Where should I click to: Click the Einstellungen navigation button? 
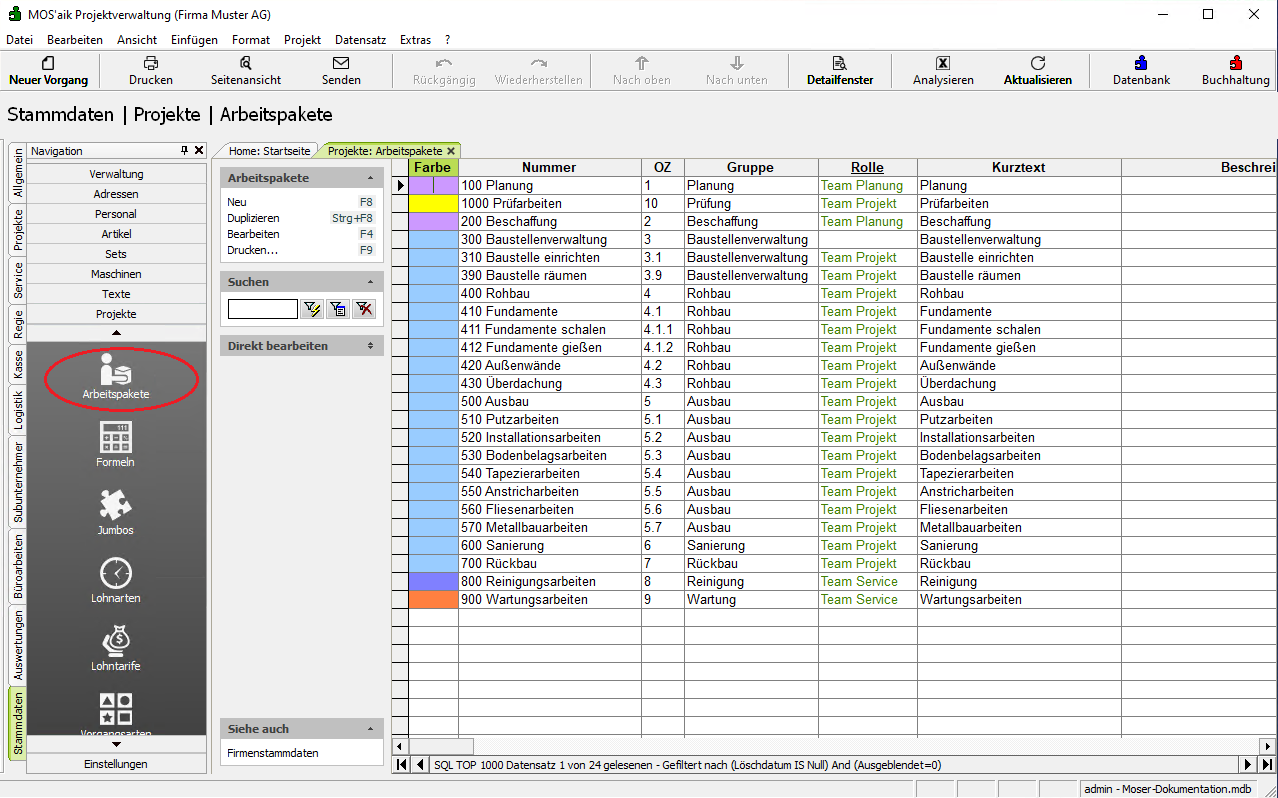tap(116, 764)
